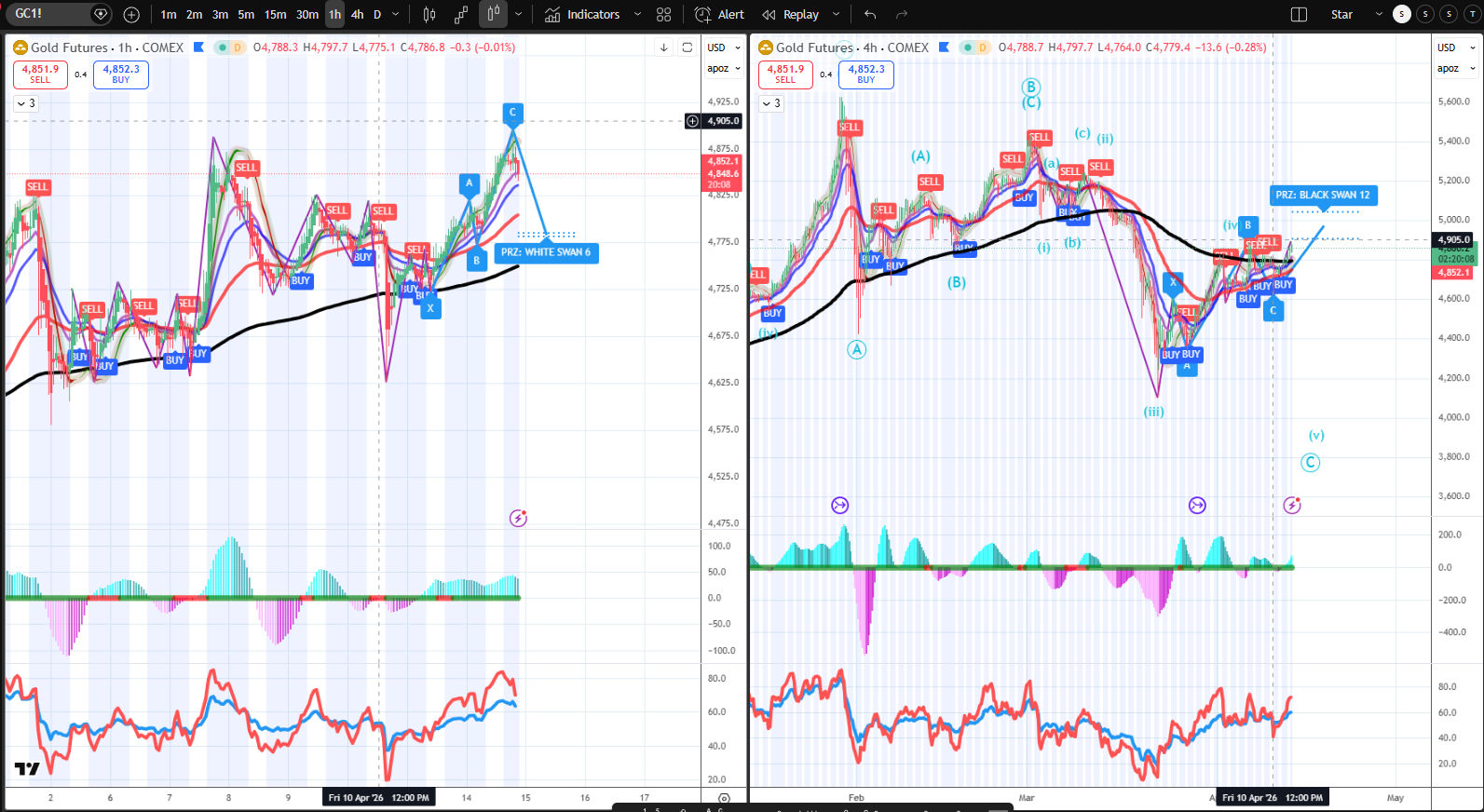Open the chart layout setup icon

tap(1299, 14)
